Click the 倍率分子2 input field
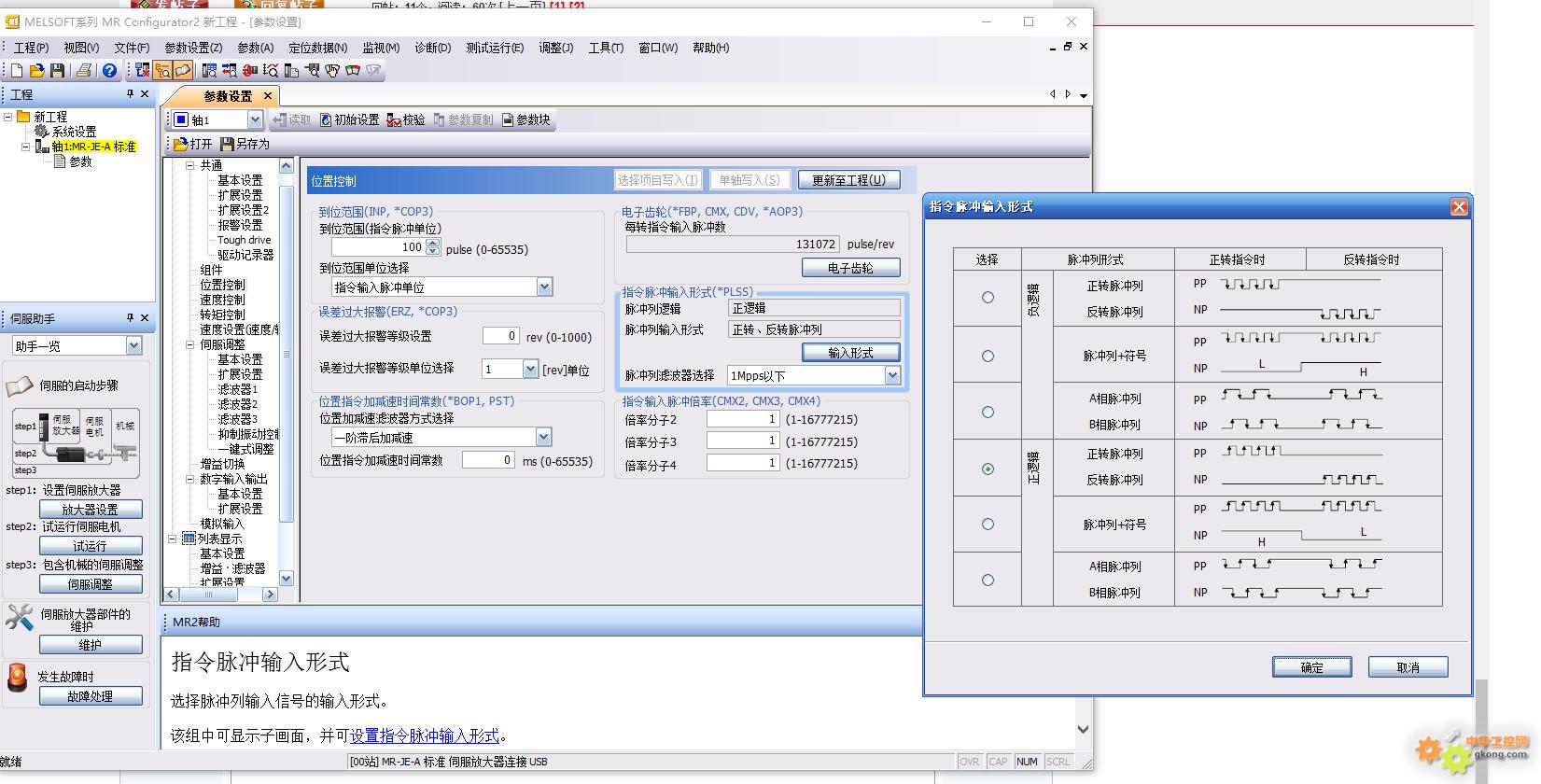 click(x=743, y=419)
